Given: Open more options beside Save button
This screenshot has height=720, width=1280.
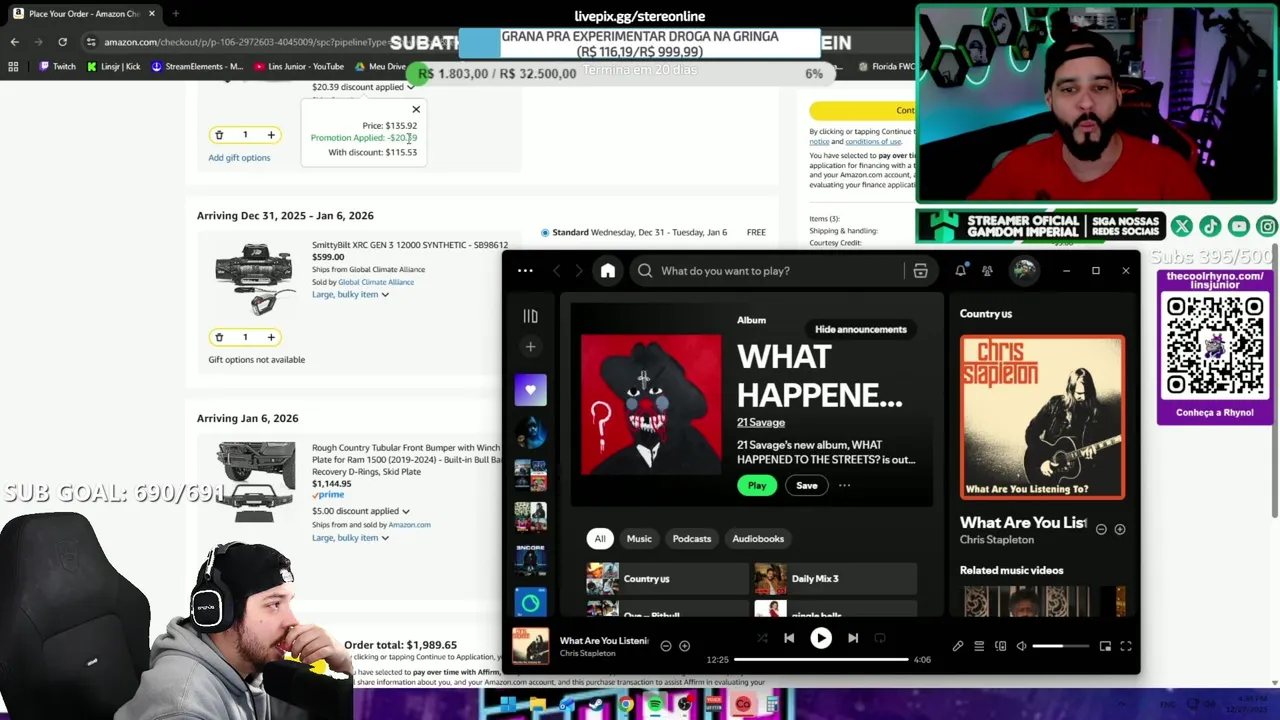Looking at the screenshot, I should point(844,486).
